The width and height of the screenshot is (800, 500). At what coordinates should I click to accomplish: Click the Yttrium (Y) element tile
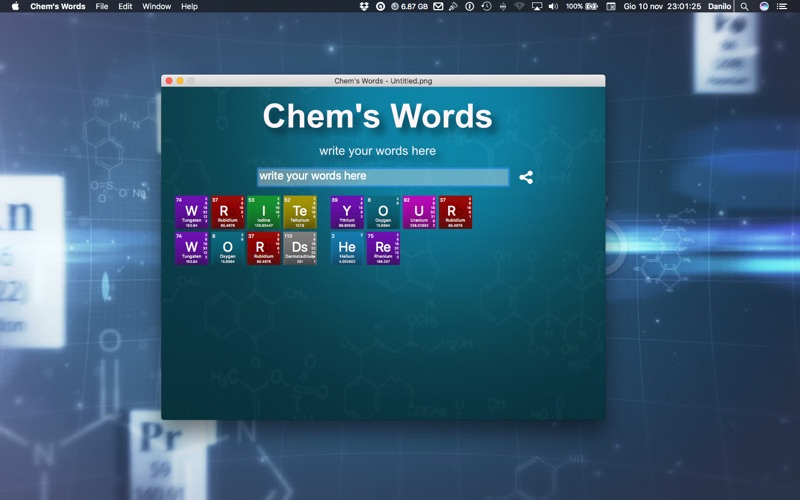coord(347,212)
